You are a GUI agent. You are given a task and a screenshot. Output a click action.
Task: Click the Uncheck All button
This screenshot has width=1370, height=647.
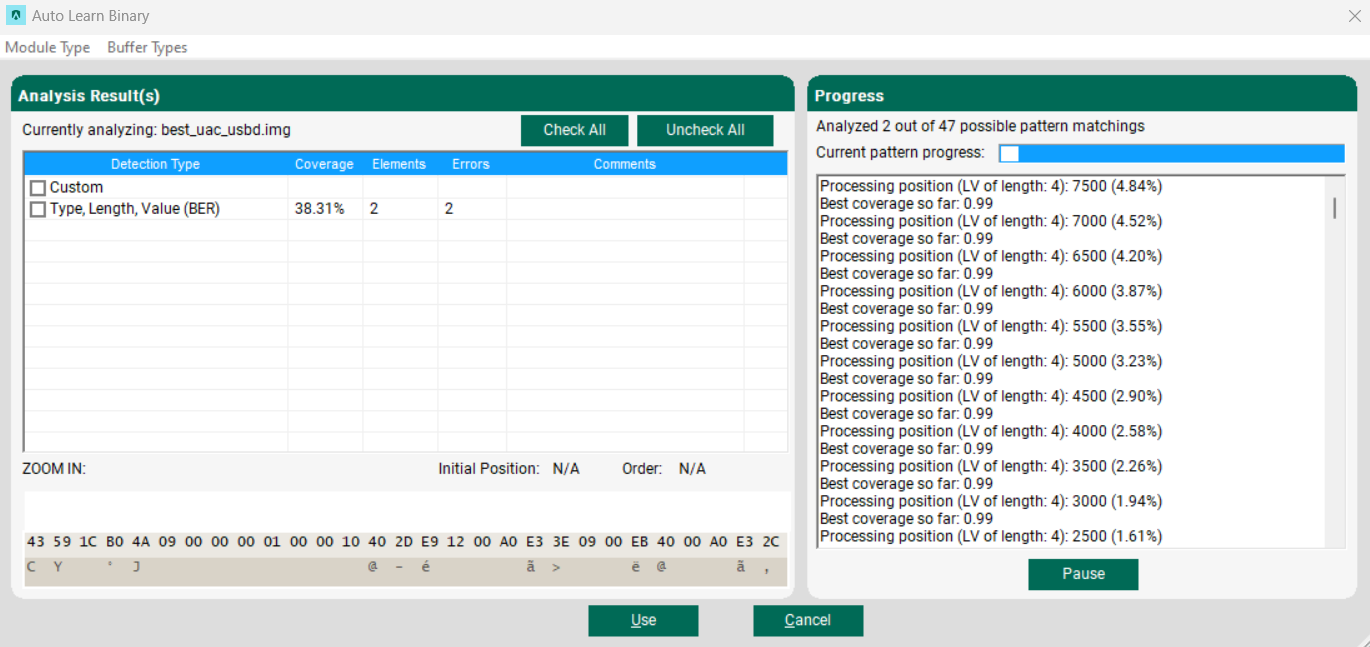[x=705, y=130]
